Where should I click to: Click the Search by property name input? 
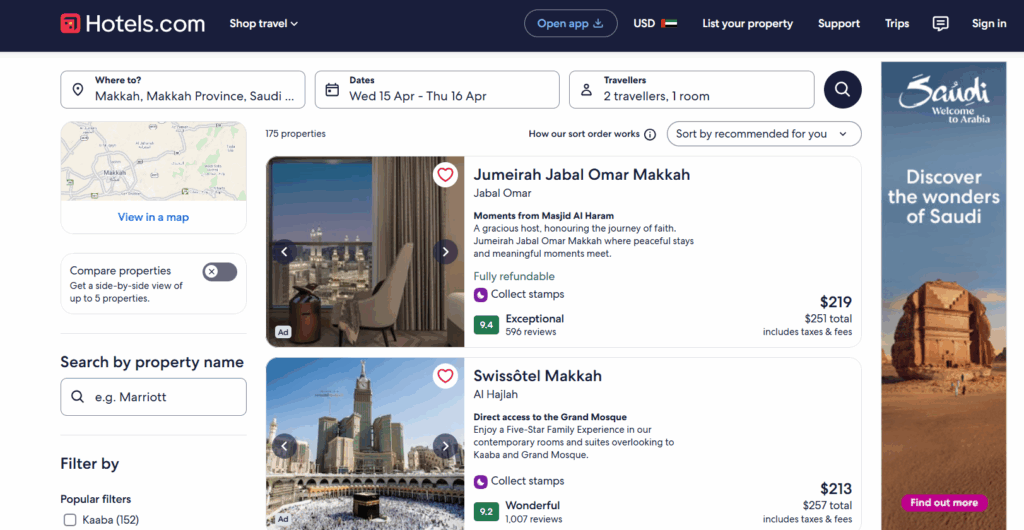[x=153, y=397]
